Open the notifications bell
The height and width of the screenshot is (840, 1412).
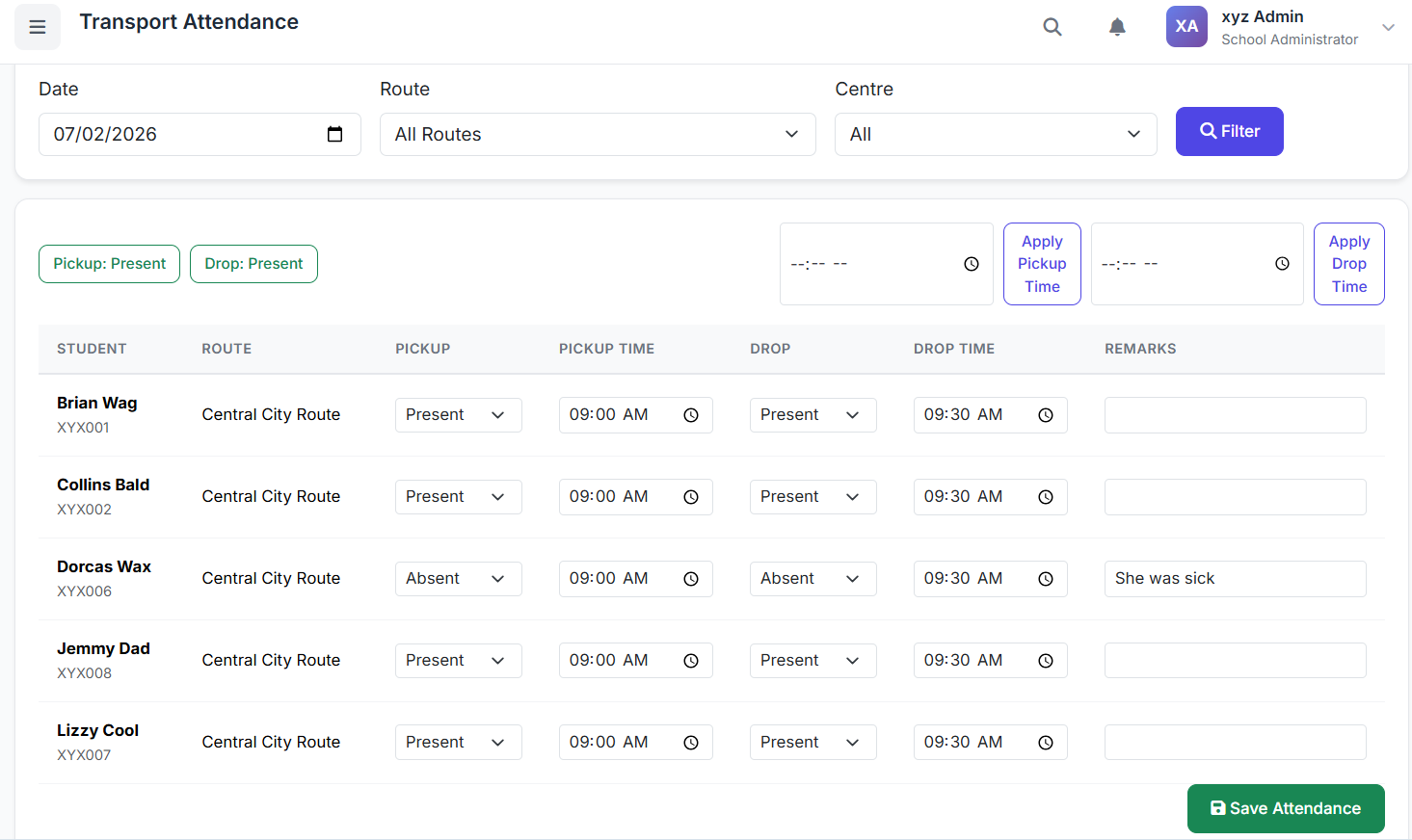(1117, 27)
